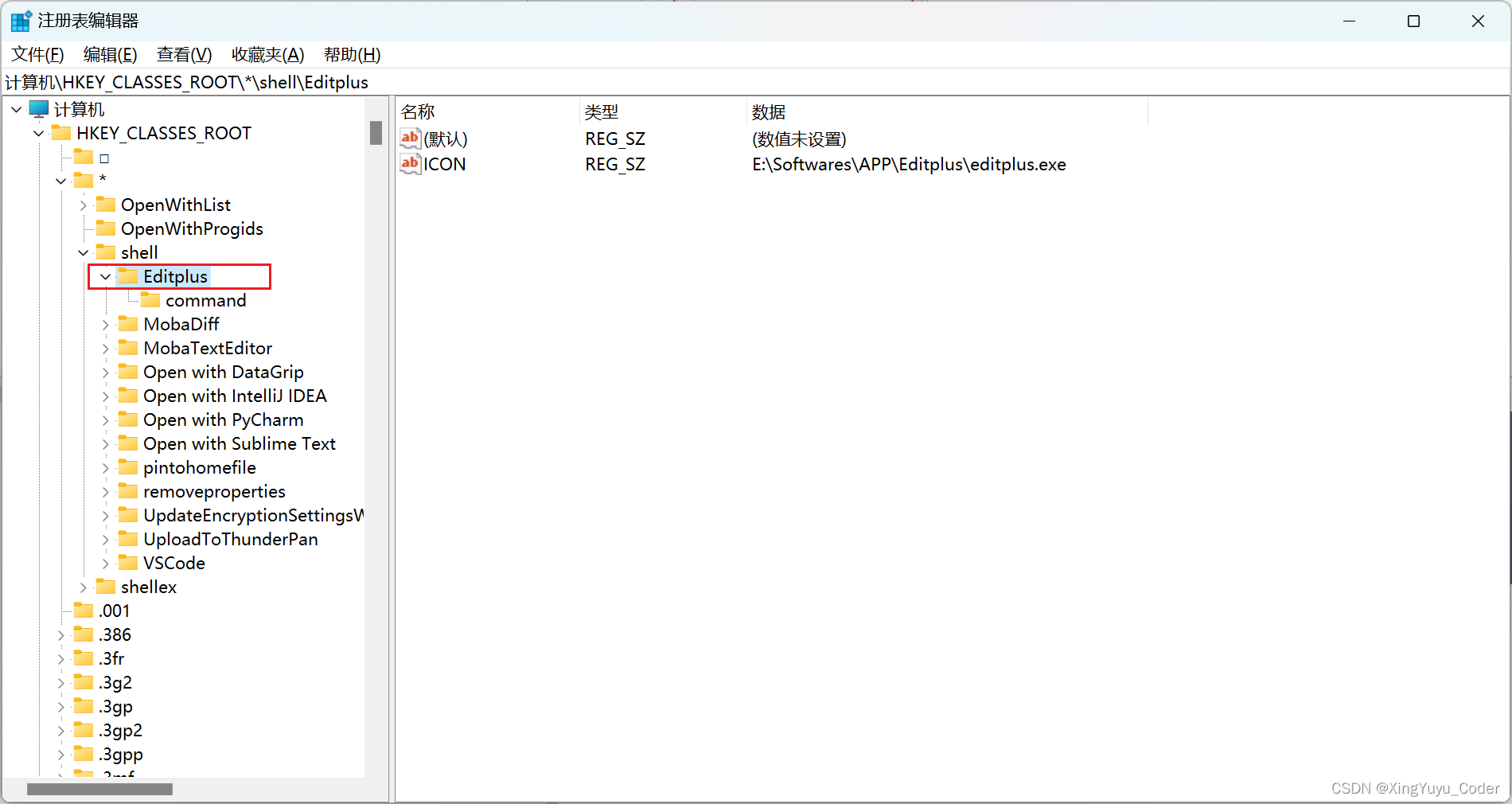Expand the pintohomefile key
1512x804 pixels.
point(106,468)
